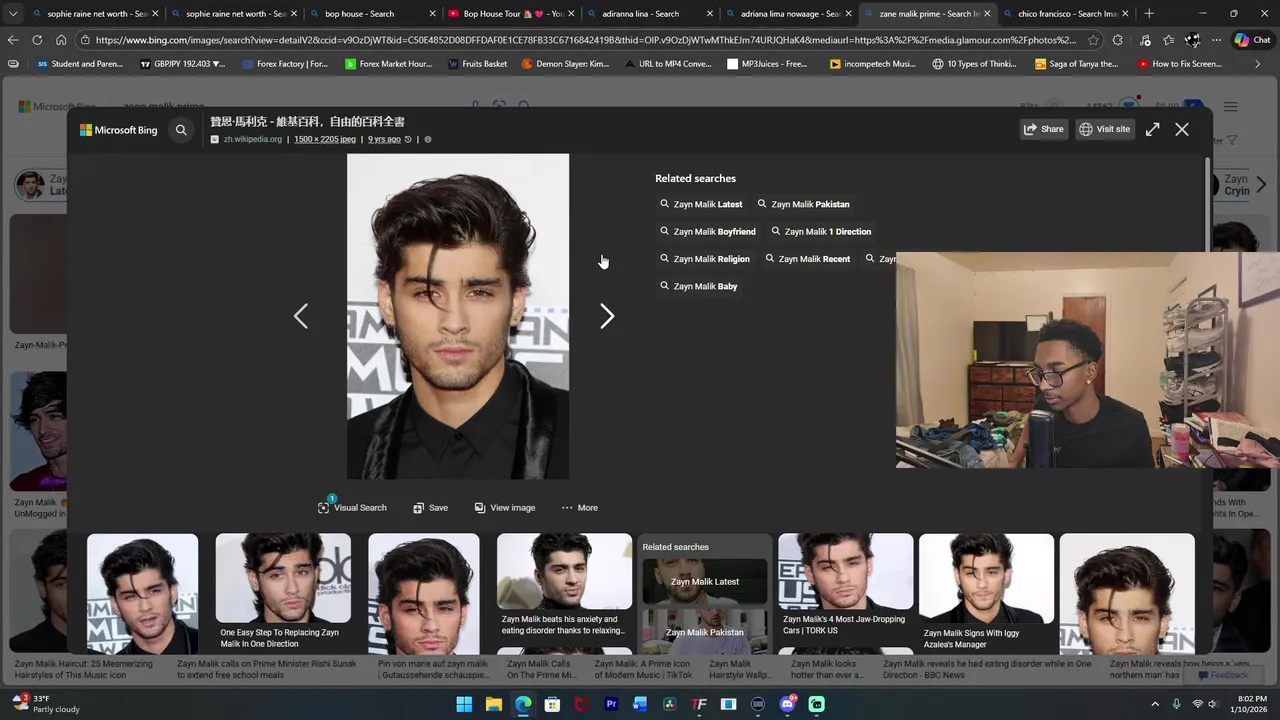Open thumbnail 'One Easy Step To Replacing Zayn Malik'
Image resolution: width=1280 pixels, height=720 pixels.
283,593
